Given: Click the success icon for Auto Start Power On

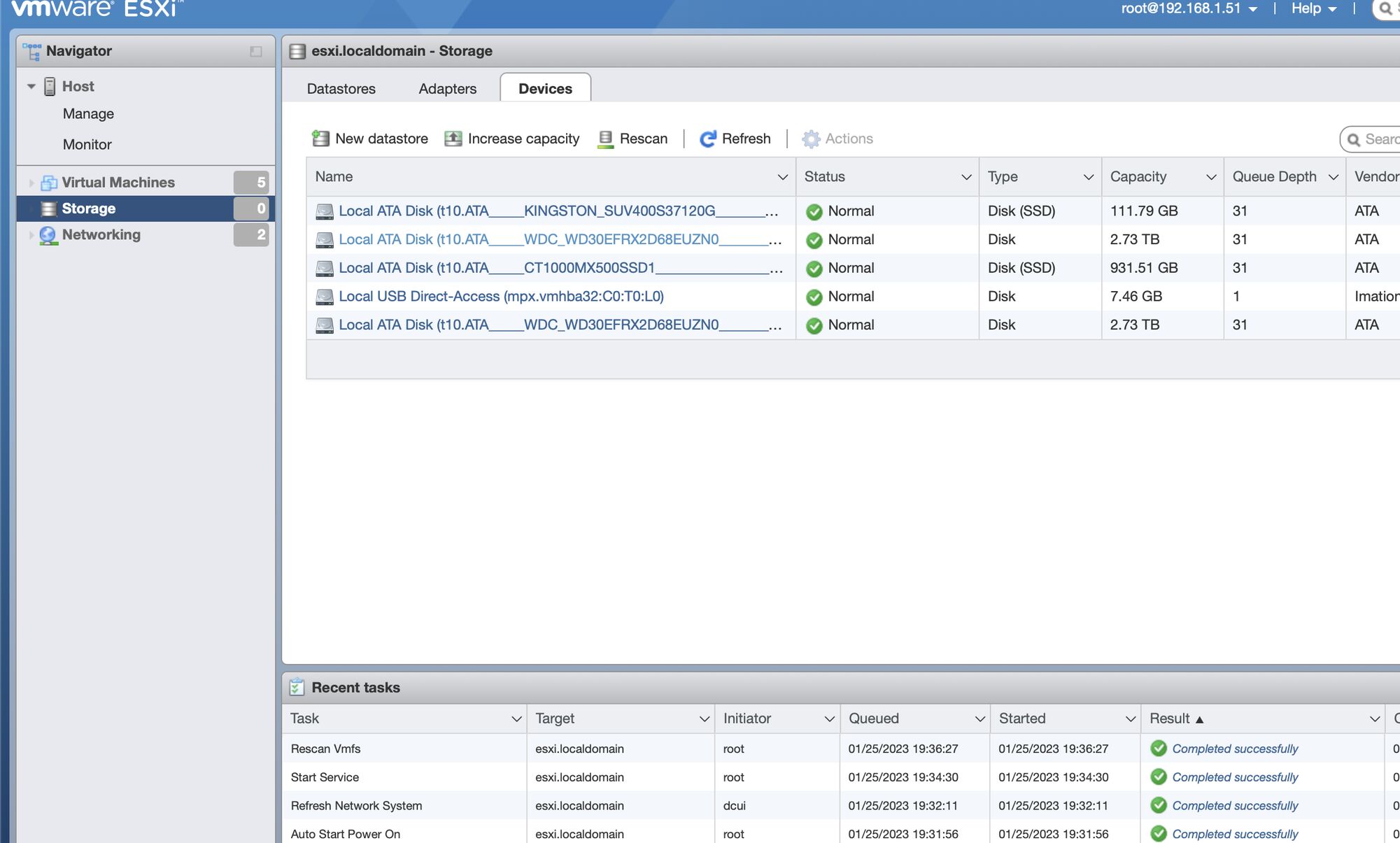Looking at the screenshot, I should [1159, 834].
